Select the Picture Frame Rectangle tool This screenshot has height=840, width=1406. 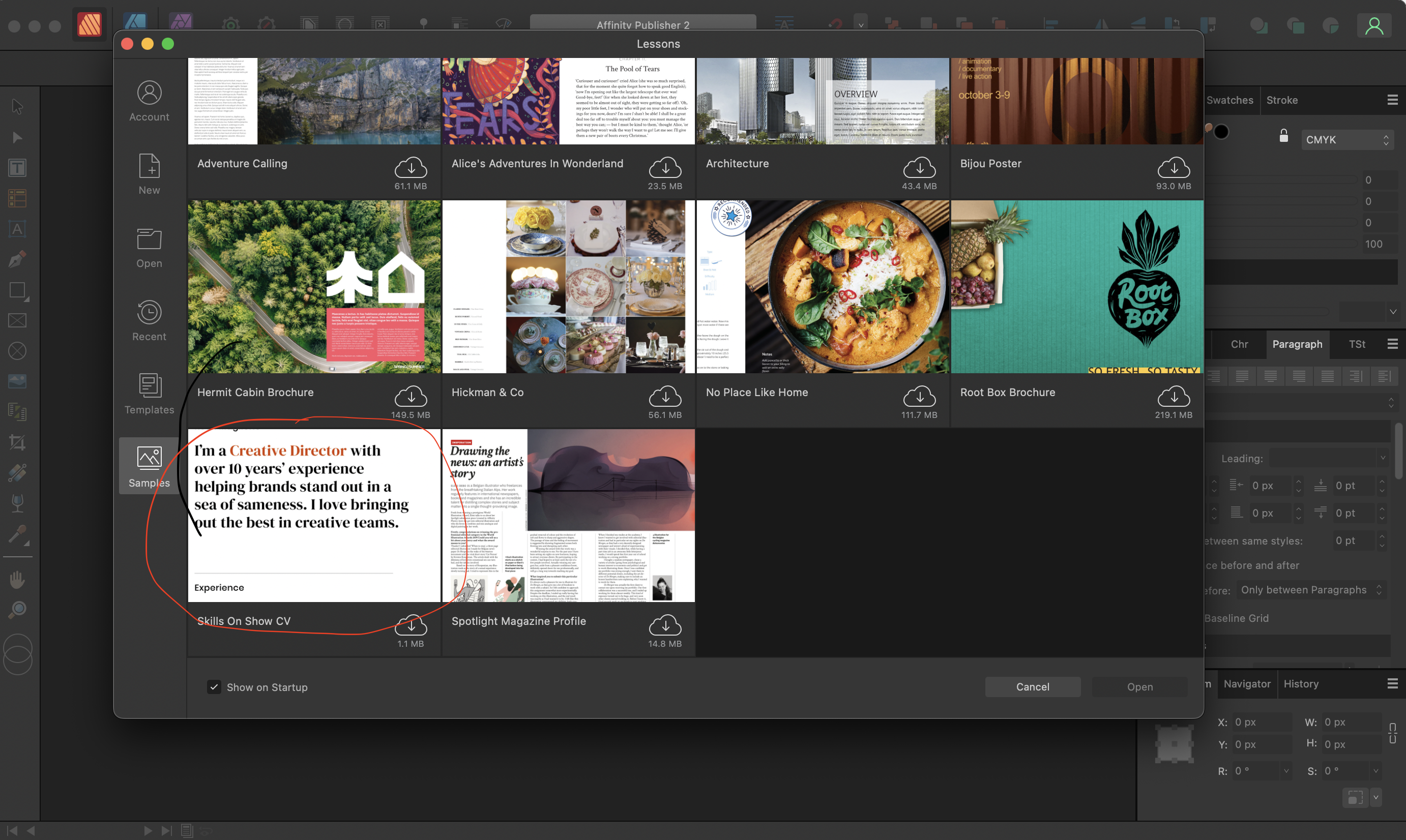click(x=18, y=320)
